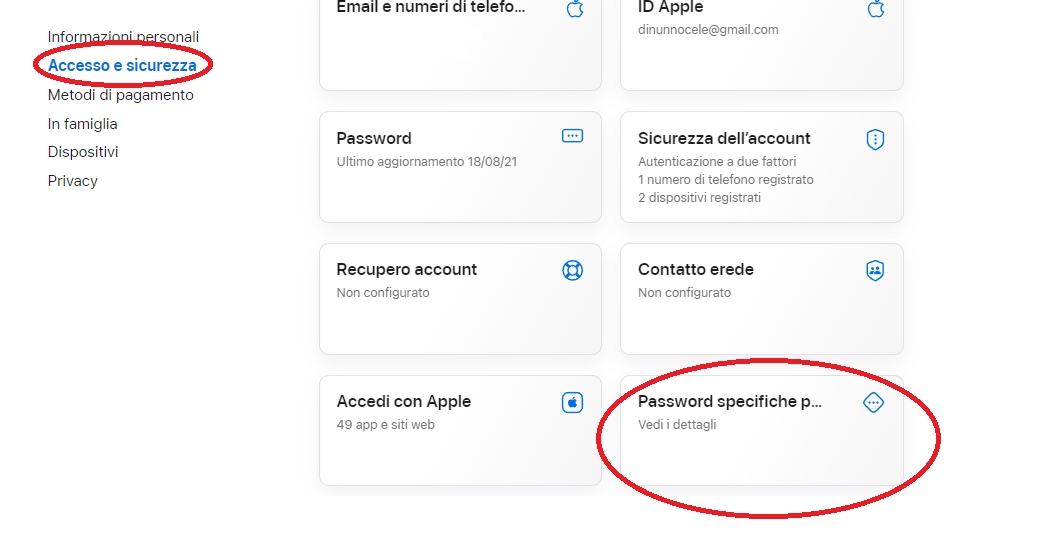Click the Accedi con Apple icon

click(x=572, y=402)
